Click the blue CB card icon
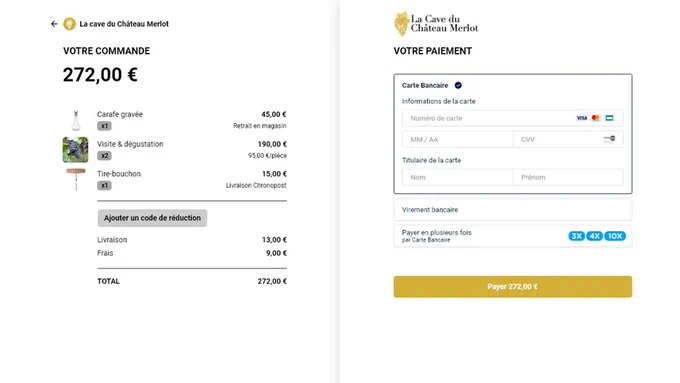 (609, 118)
